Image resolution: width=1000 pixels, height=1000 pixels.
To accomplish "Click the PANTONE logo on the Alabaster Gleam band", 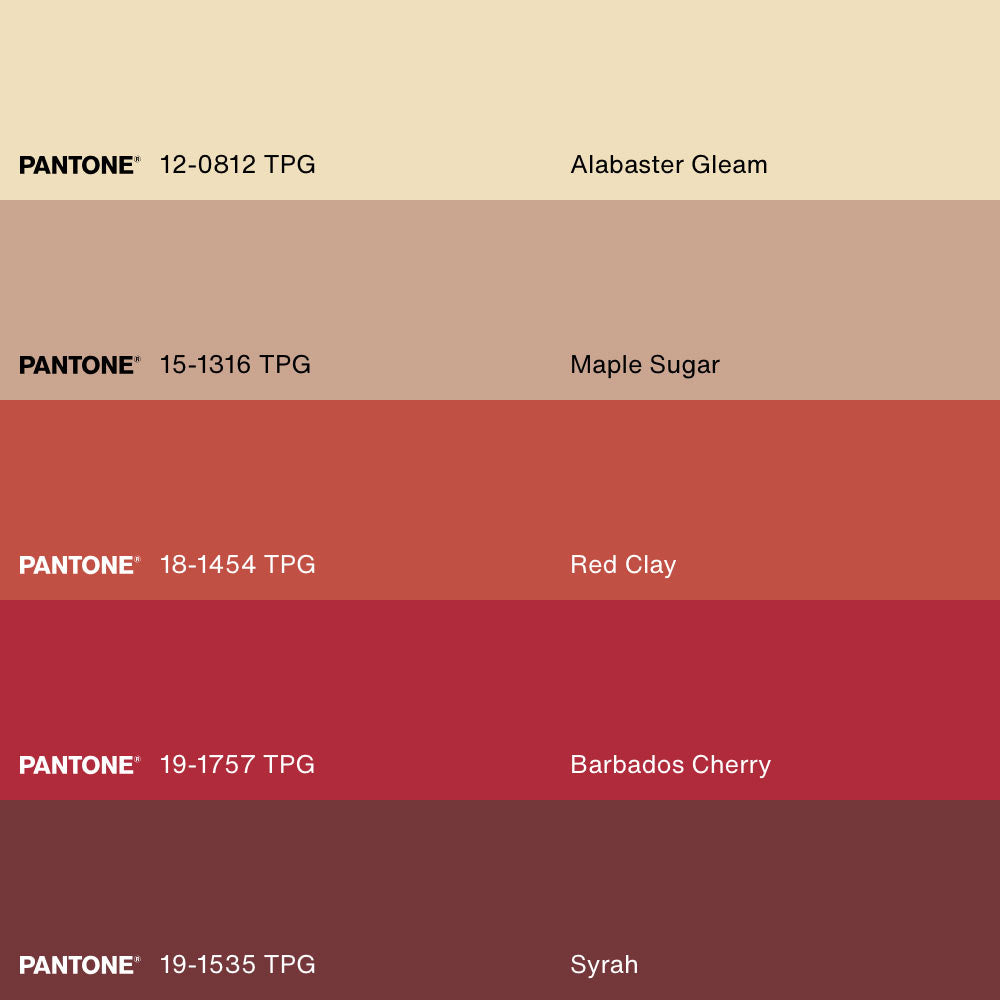I will click(x=79, y=165).
